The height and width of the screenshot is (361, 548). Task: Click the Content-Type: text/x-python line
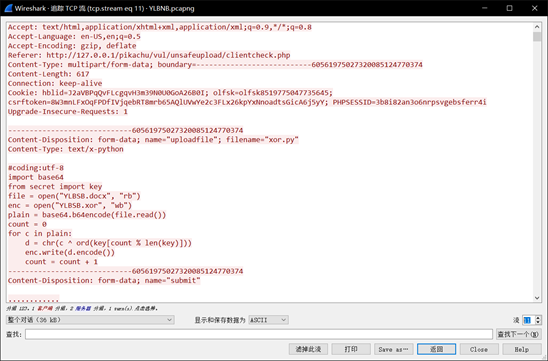point(66,149)
